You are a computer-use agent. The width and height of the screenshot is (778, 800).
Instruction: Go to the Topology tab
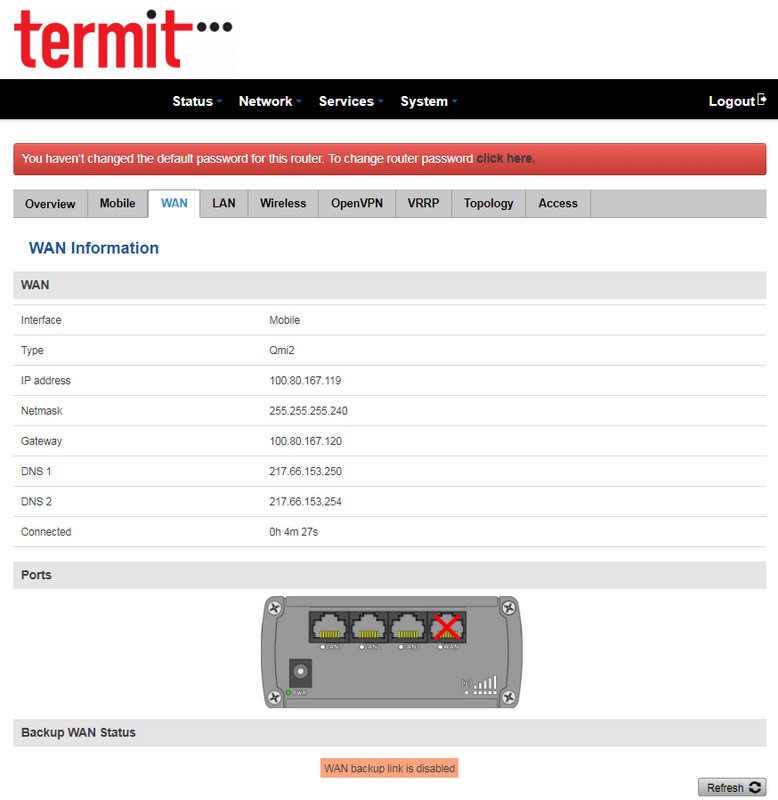point(489,204)
